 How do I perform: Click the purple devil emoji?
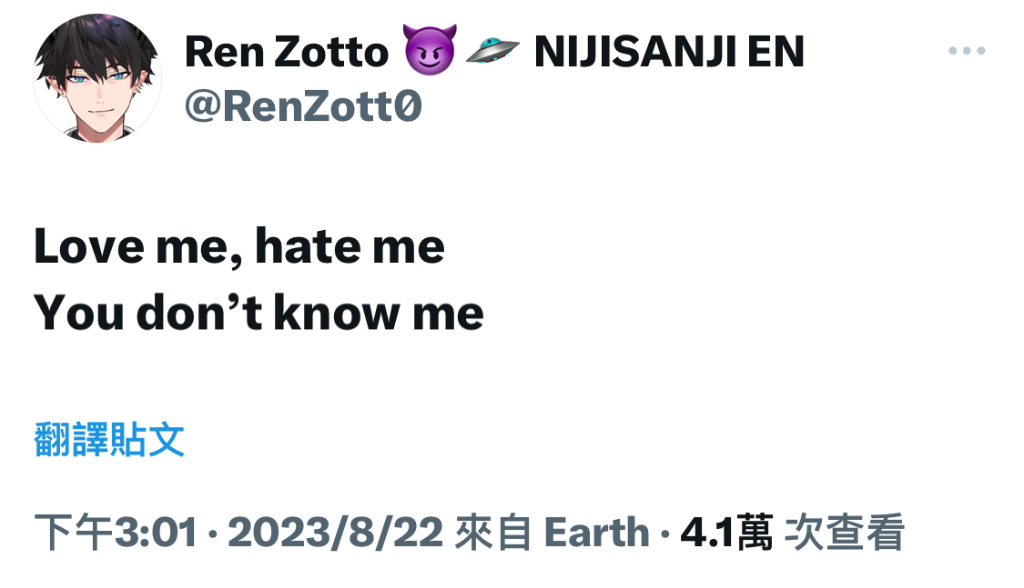pyautogui.click(x=429, y=50)
